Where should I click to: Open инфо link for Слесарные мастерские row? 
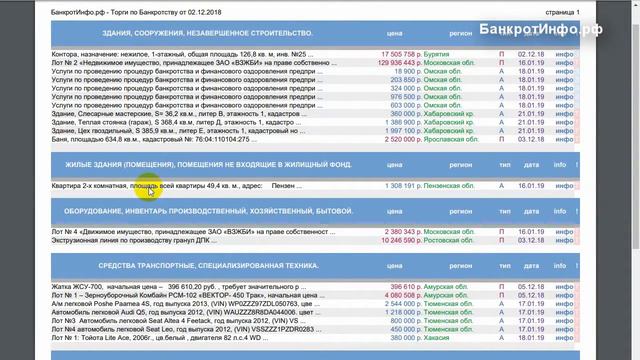(x=564, y=114)
